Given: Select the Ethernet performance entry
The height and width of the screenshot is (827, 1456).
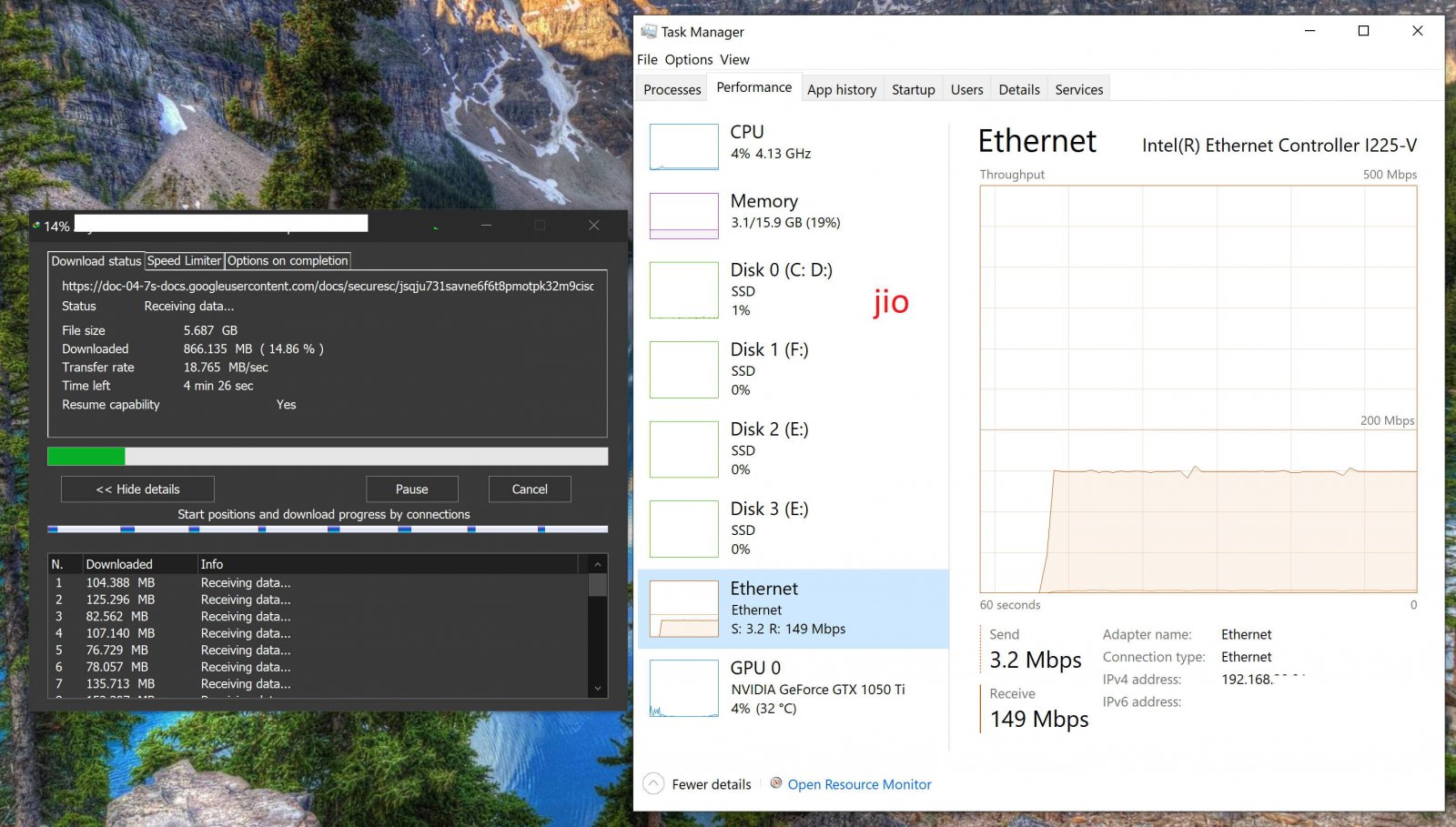Looking at the screenshot, I should coord(793,609).
